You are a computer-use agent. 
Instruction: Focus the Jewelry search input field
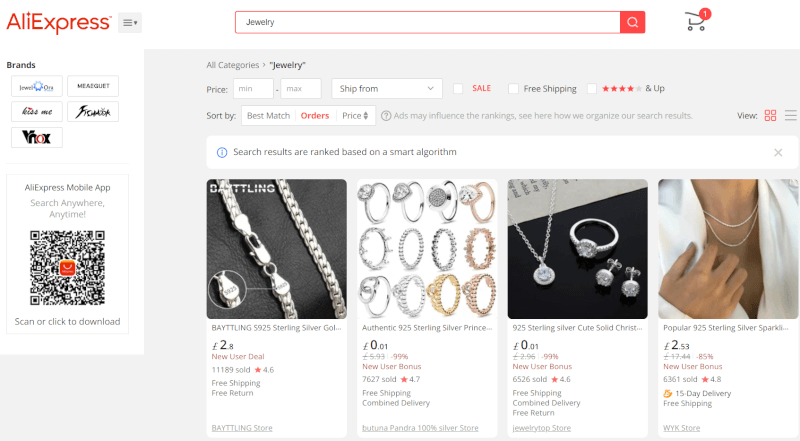point(428,22)
